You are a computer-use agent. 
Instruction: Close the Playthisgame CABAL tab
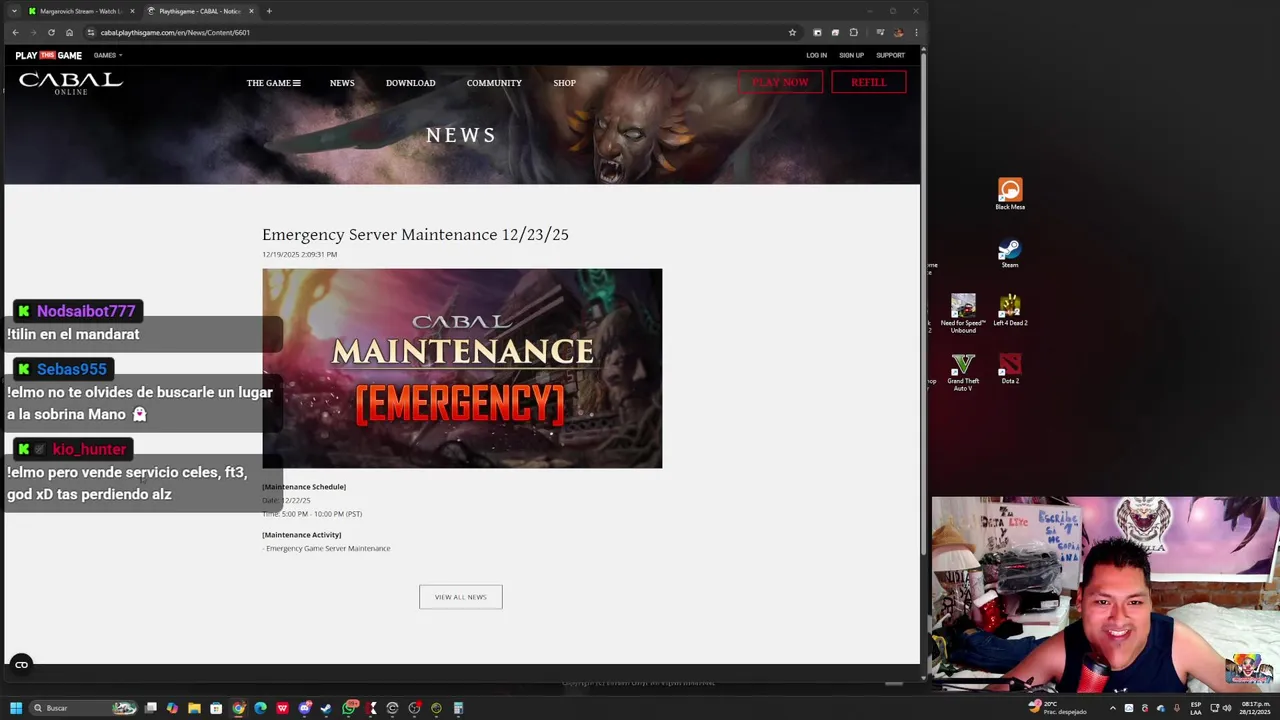tap(251, 11)
